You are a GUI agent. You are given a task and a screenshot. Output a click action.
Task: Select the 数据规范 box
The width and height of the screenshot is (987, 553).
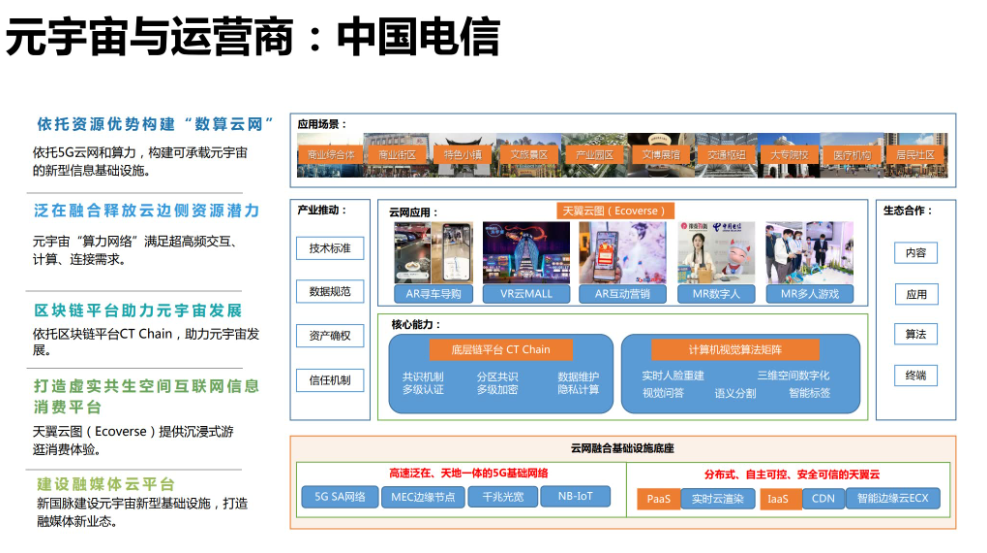point(330,291)
